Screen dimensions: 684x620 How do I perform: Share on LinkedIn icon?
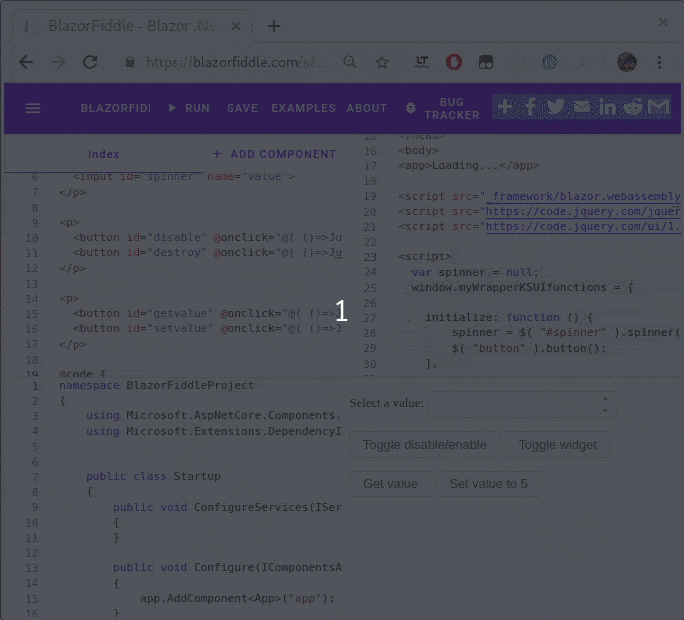click(x=607, y=107)
